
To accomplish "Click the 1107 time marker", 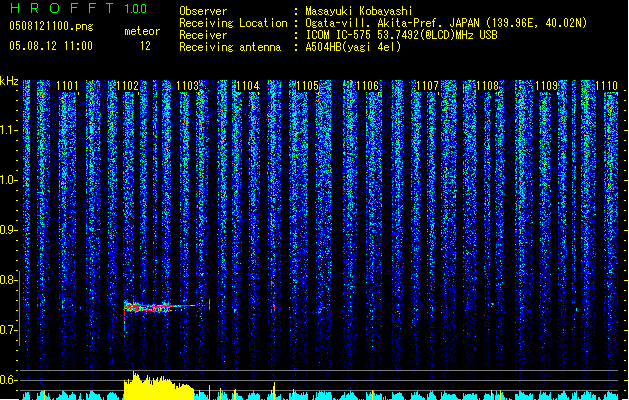I will tap(427, 86).
